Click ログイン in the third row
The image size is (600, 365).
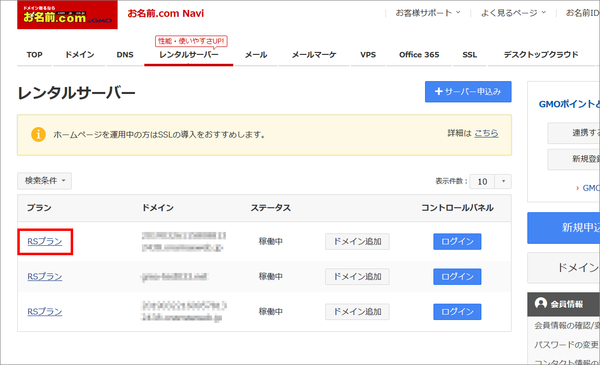click(x=457, y=312)
